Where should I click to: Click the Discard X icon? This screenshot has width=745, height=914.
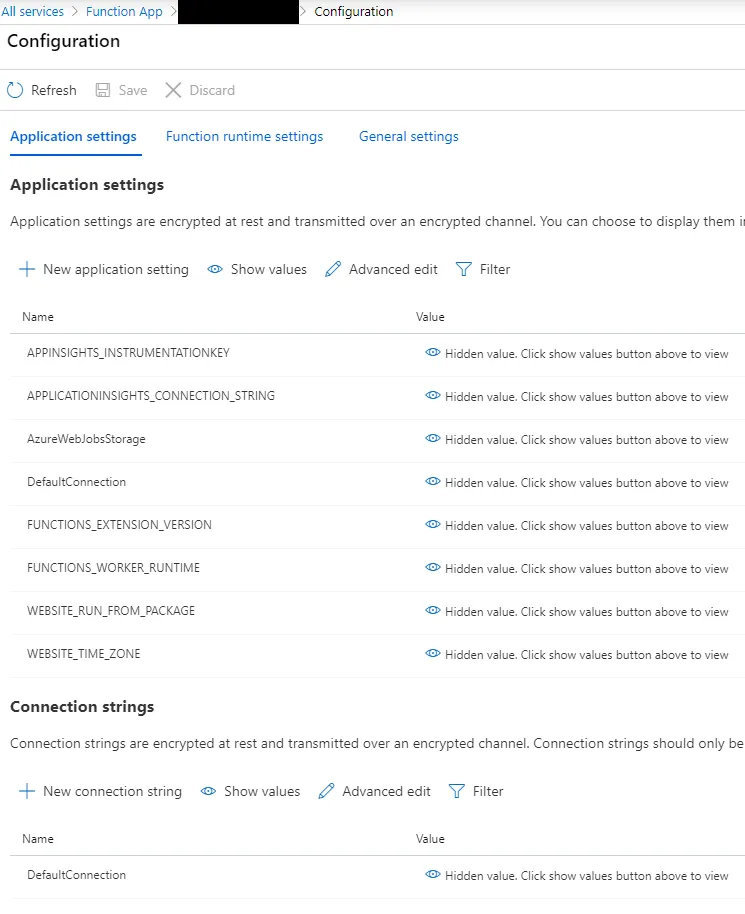click(173, 90)
